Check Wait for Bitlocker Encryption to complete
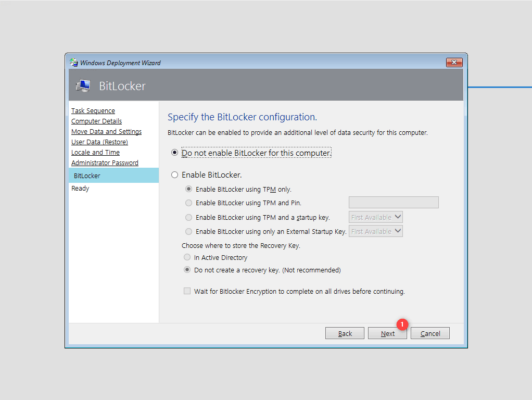 coord(187,291)
